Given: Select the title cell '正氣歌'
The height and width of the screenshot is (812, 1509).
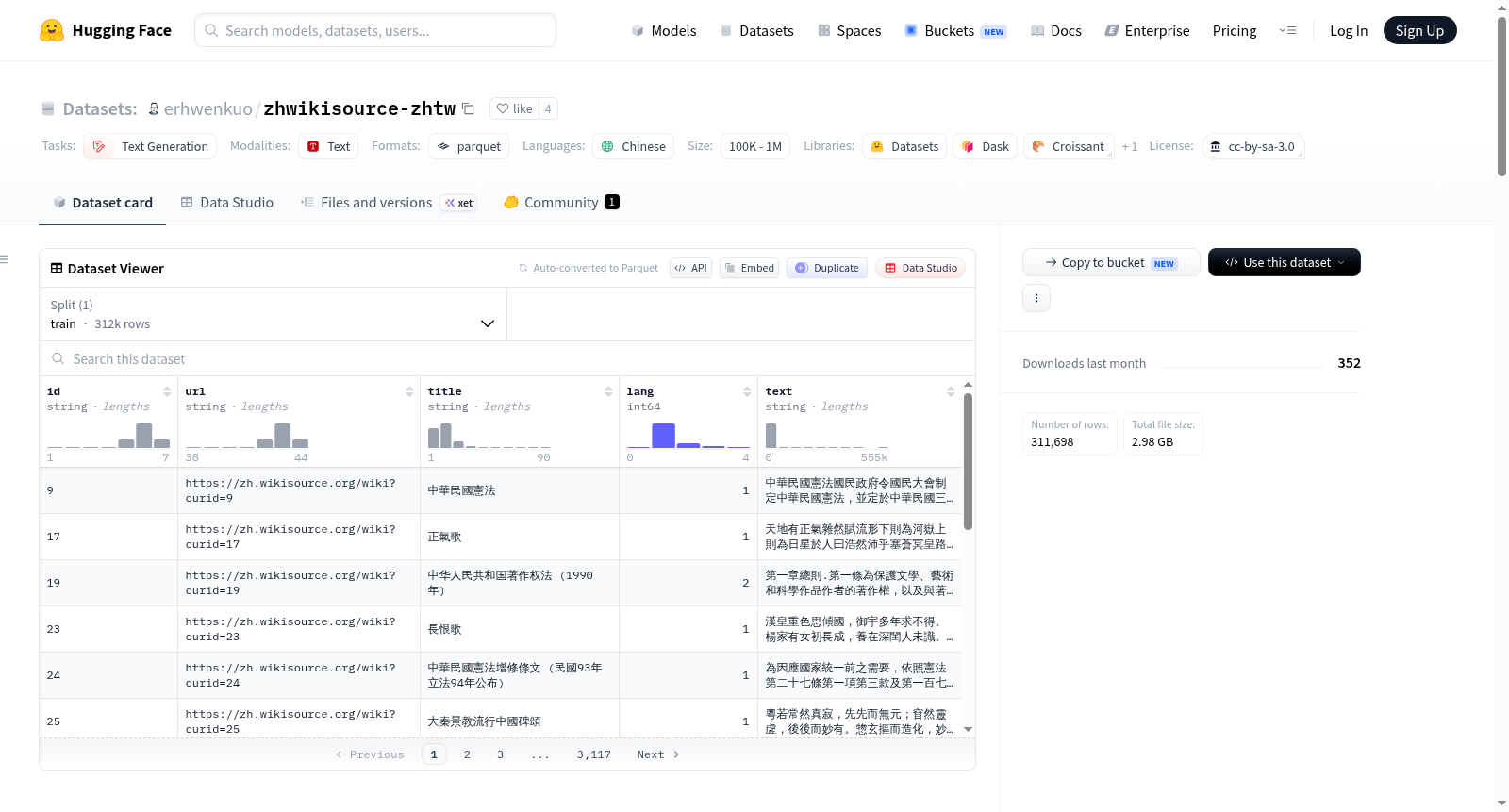Looking at the screenshot, I should coord(520,537).
